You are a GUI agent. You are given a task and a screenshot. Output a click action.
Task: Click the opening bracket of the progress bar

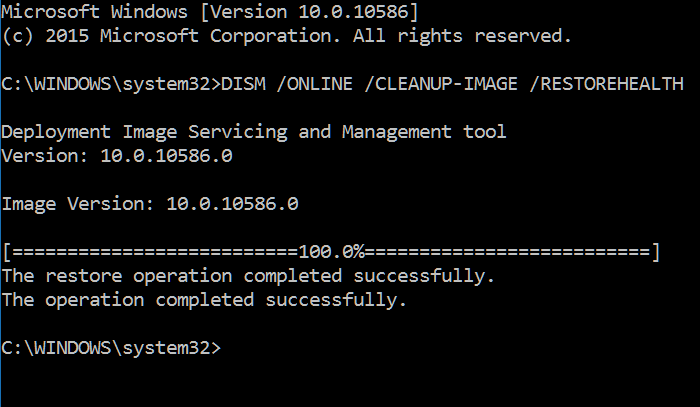(7, 252)
